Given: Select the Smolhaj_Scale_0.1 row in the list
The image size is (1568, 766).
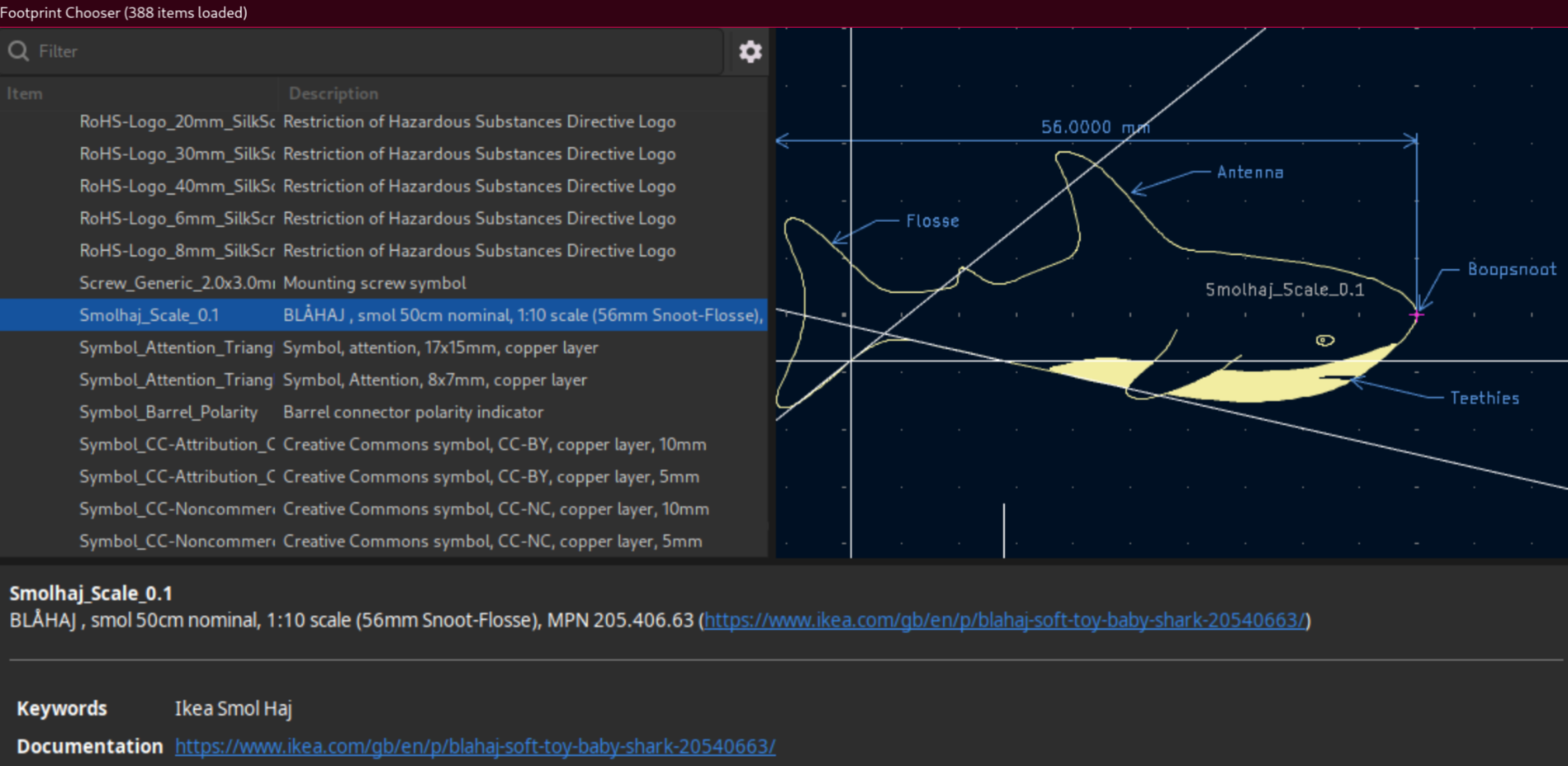Looking at the screenshot, I should (x=384, y=314).
